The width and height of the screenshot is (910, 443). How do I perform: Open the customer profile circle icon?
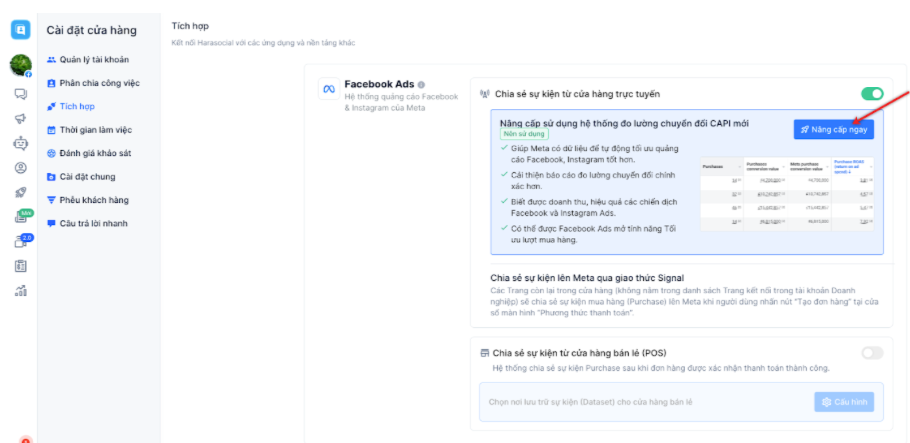[20, 168]
